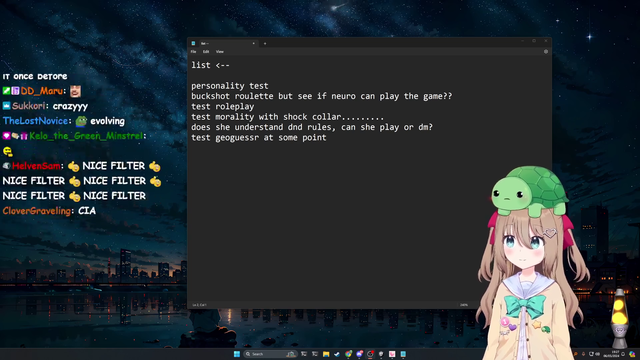Click the "test geoguessr at some point" line

(x=259, y=138)
